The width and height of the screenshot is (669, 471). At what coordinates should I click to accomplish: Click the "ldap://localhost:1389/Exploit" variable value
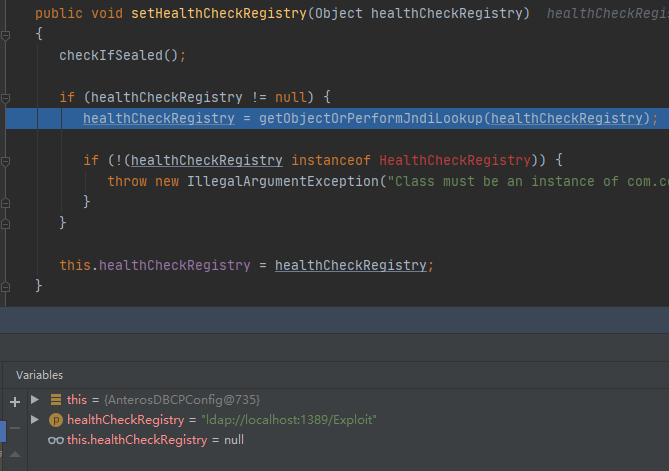pyautogui.click(x=288, y=420)
